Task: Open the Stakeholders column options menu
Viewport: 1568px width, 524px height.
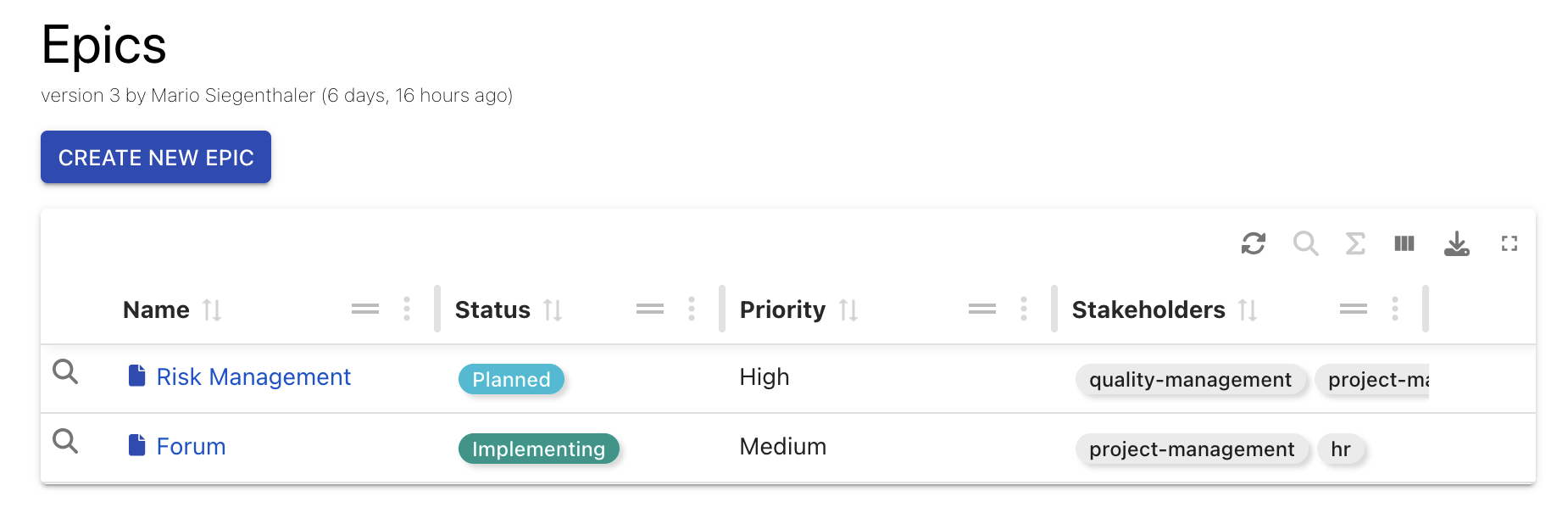Action: click(1395, 309)
